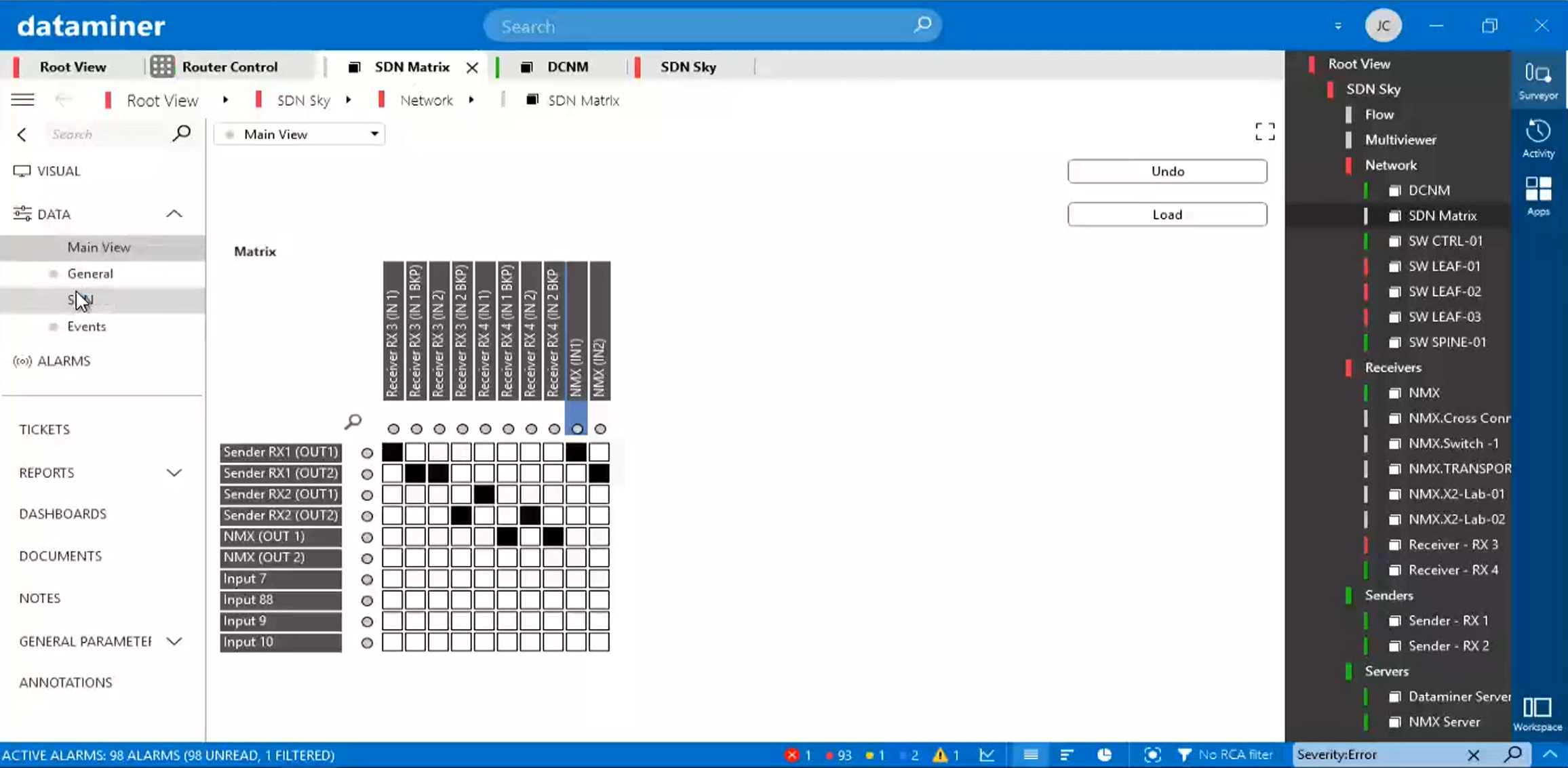
Task: Clear the Severity:Error filter with X
Action: pos(1473,754)
